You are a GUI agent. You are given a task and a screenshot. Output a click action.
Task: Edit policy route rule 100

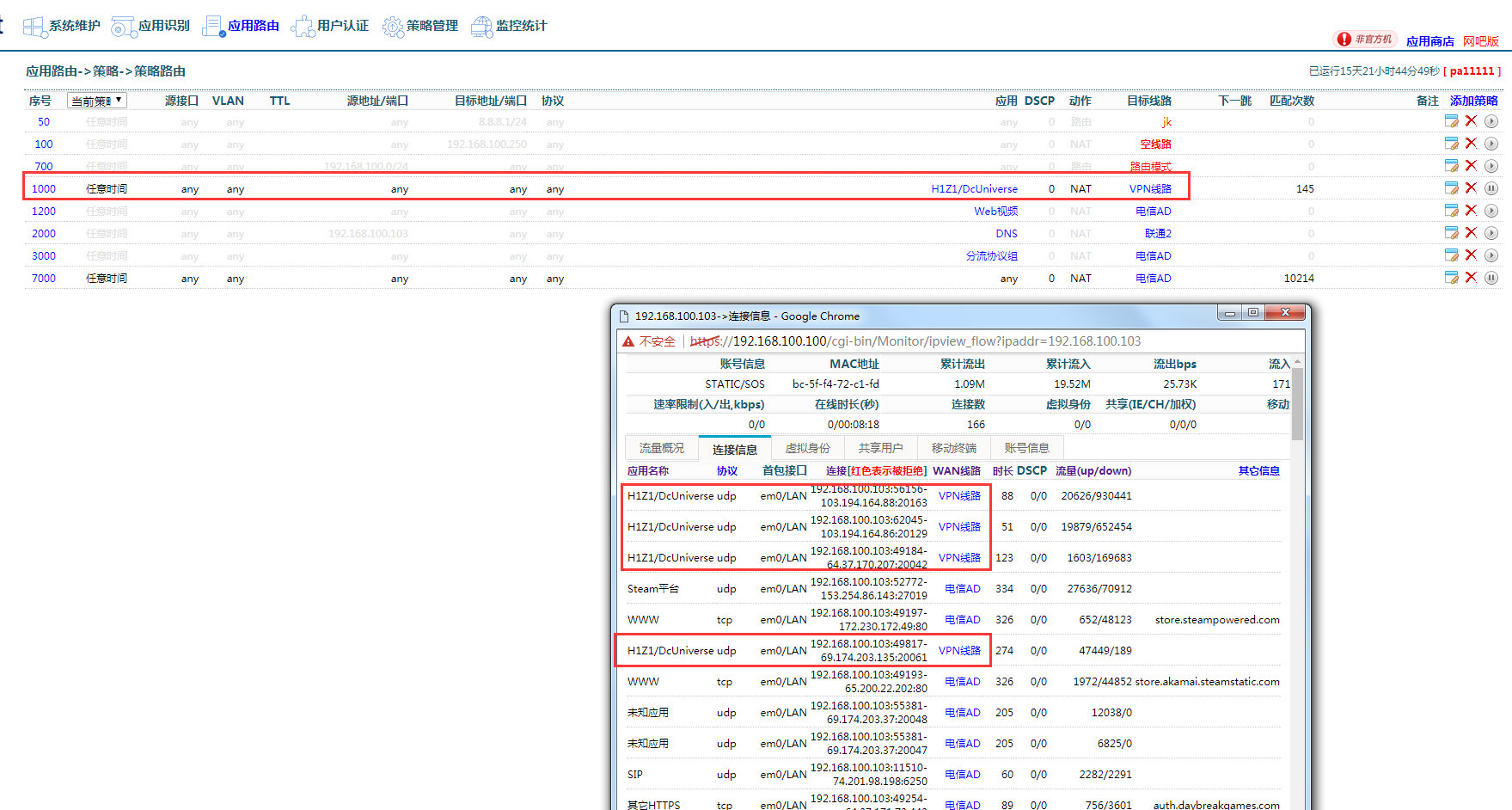click(x=1452, y=144)
